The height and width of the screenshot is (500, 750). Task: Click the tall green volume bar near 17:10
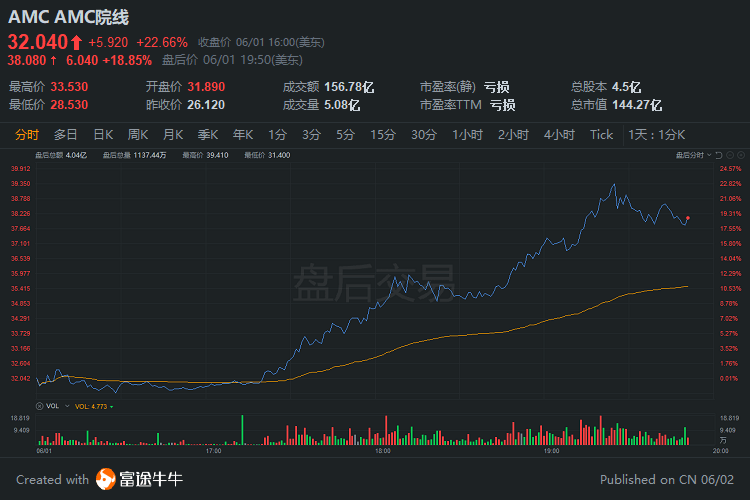(x=243, y=430)
